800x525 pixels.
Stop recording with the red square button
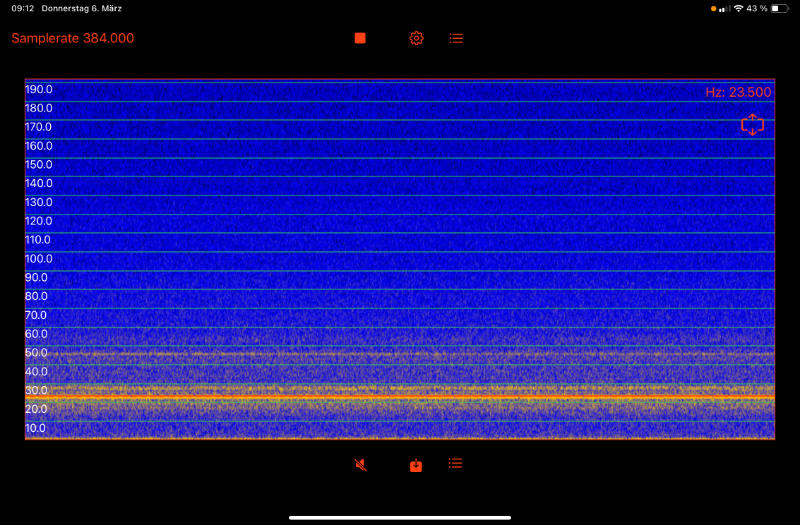click(360, 38)
